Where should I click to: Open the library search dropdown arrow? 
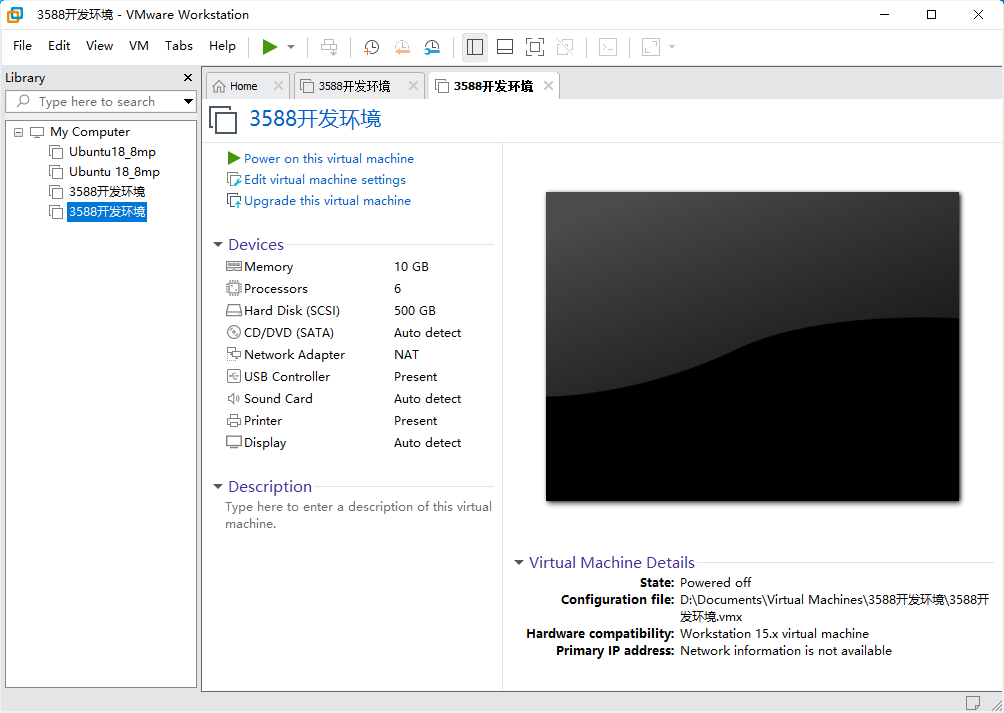pos(188,101)
